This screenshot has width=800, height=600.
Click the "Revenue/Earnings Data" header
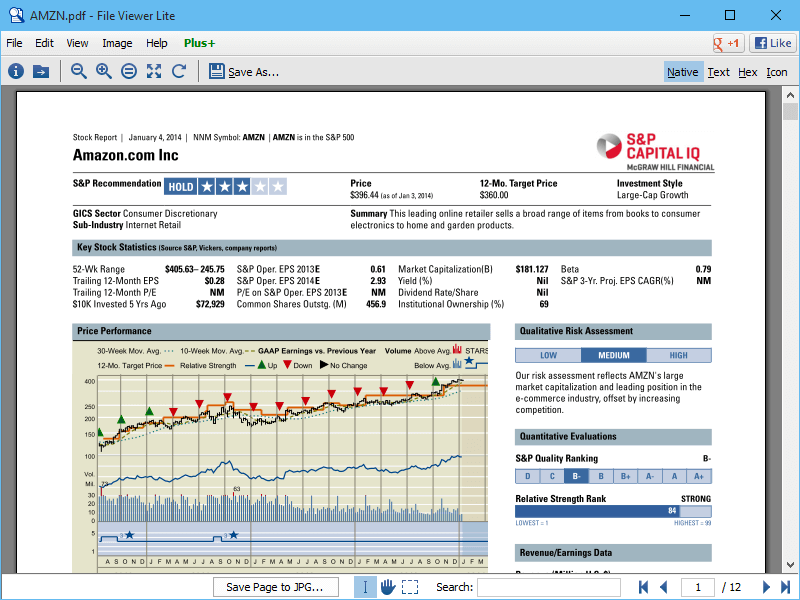(613, 553)
